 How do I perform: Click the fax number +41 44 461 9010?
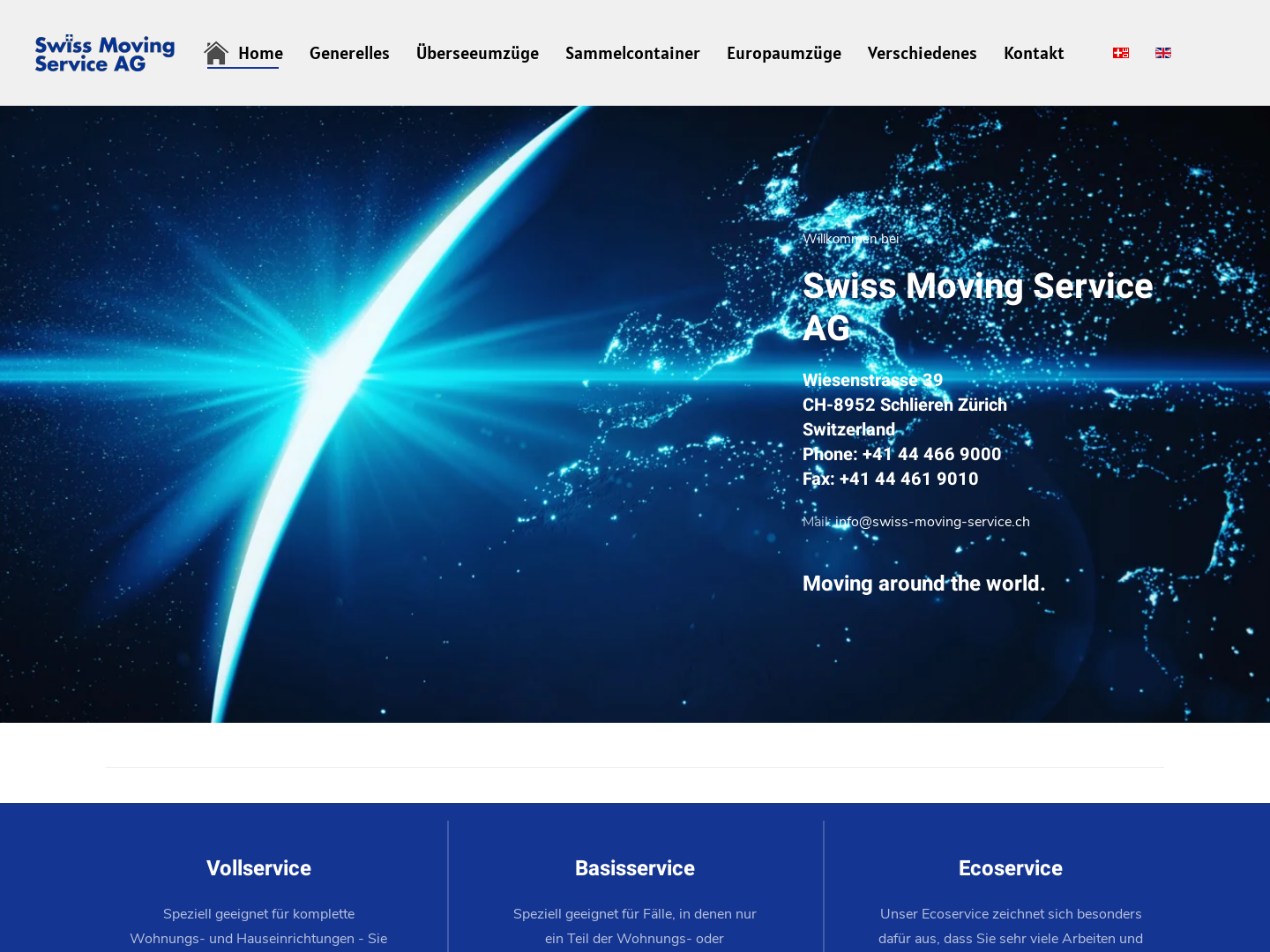[x=908, y=479]
